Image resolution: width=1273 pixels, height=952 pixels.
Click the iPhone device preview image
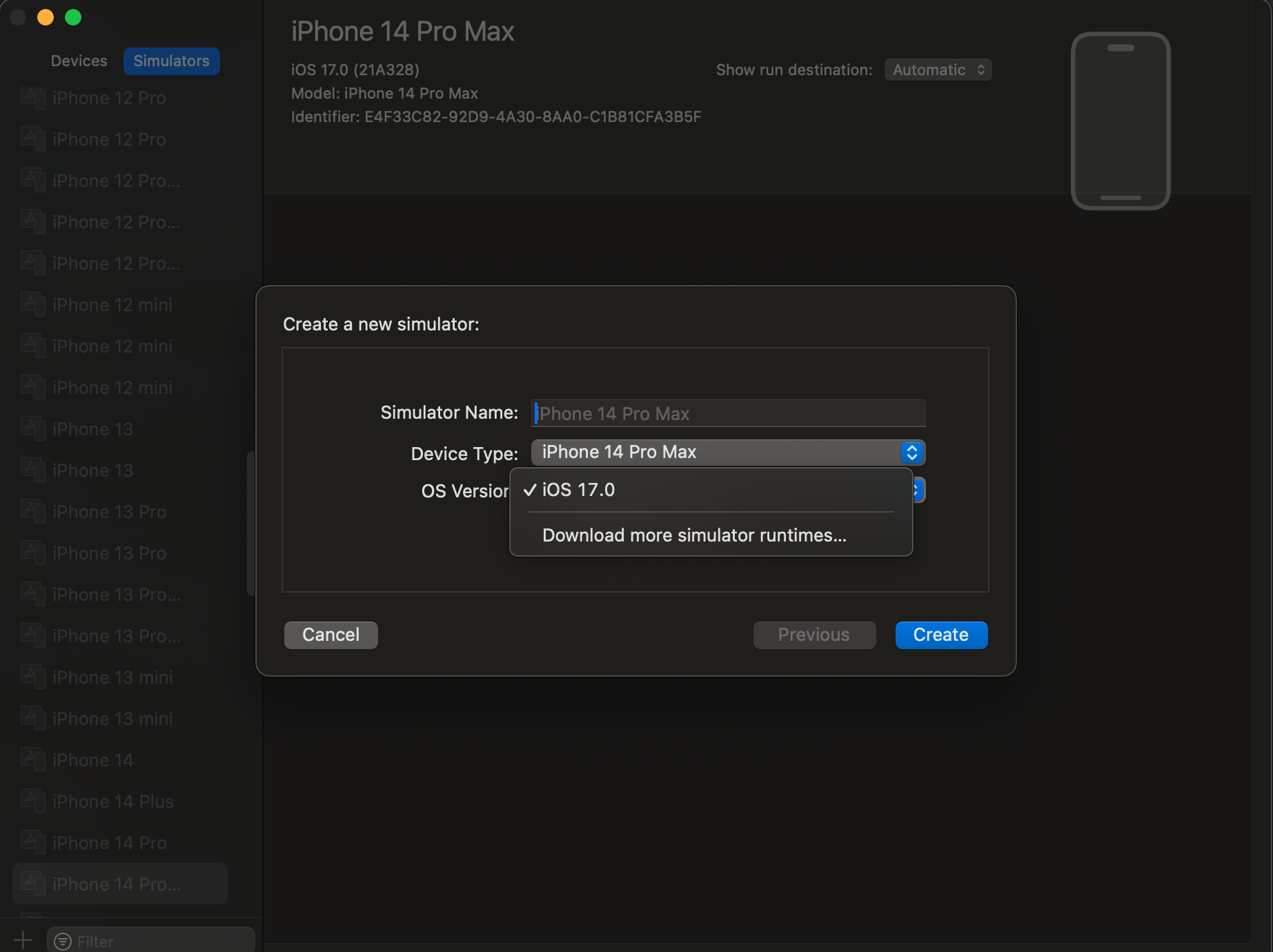[1120, 121]
